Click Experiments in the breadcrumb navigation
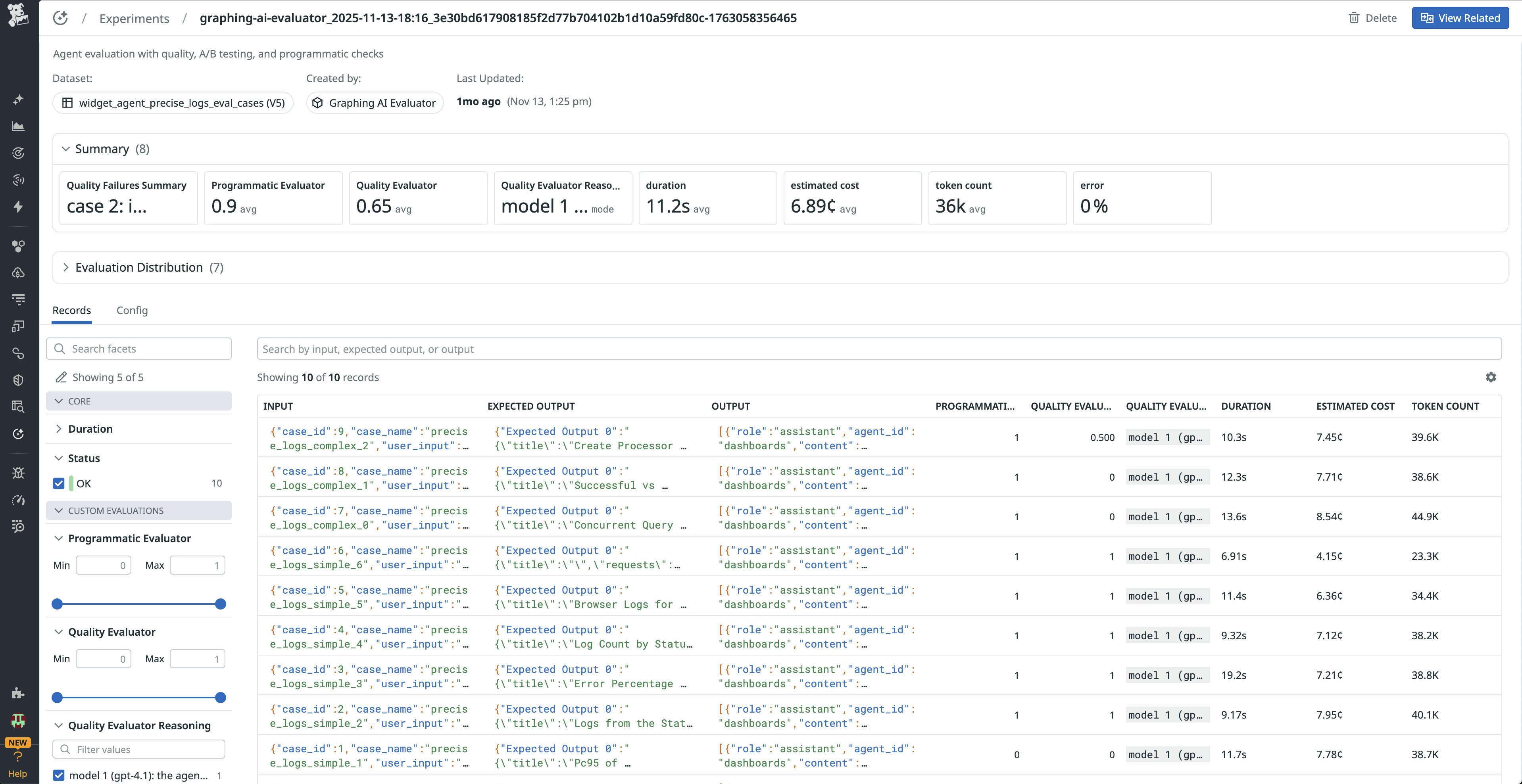Image resolution: width=1522 pixels, height=784 pixels. 134,18
